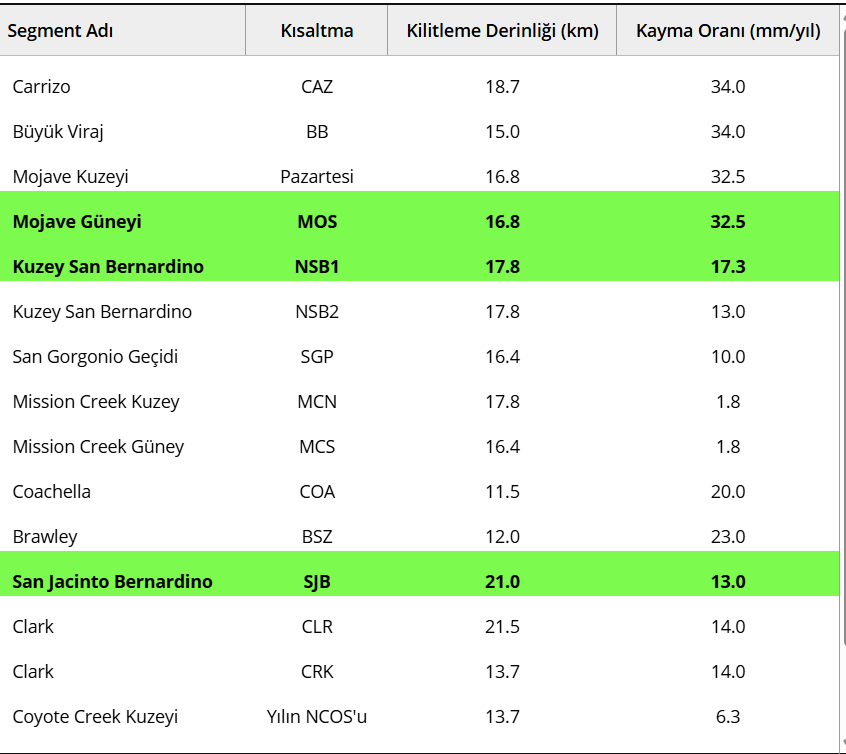This screenshot has width=846, height=754.
Task: Select the San Gorgonio Geçidi row
Action: 420,356
